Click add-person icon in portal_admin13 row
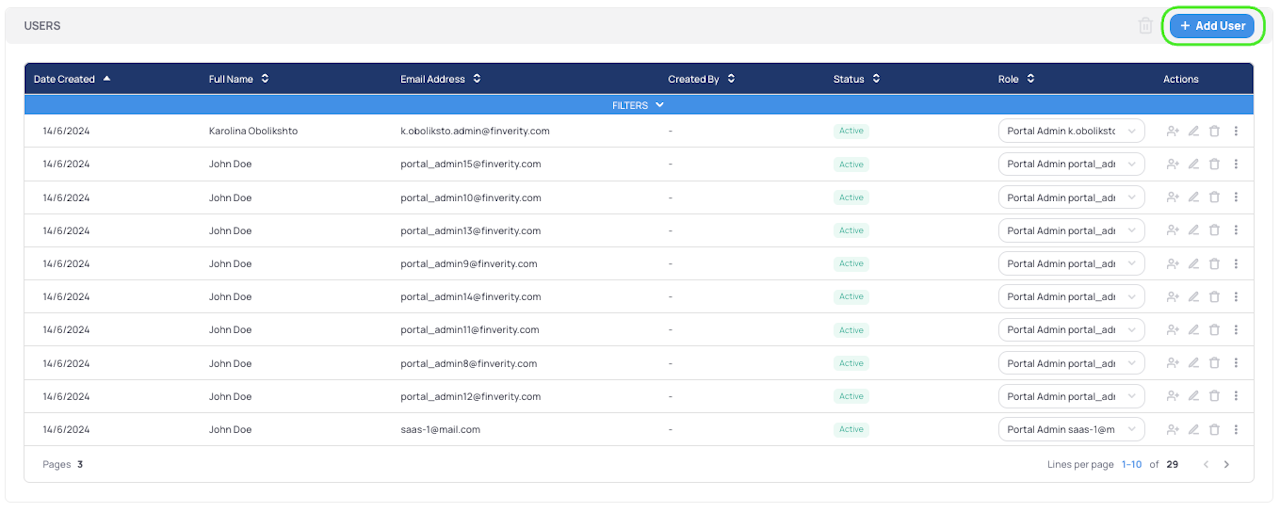This screenshot has height=513, width=1280. 1173,231
